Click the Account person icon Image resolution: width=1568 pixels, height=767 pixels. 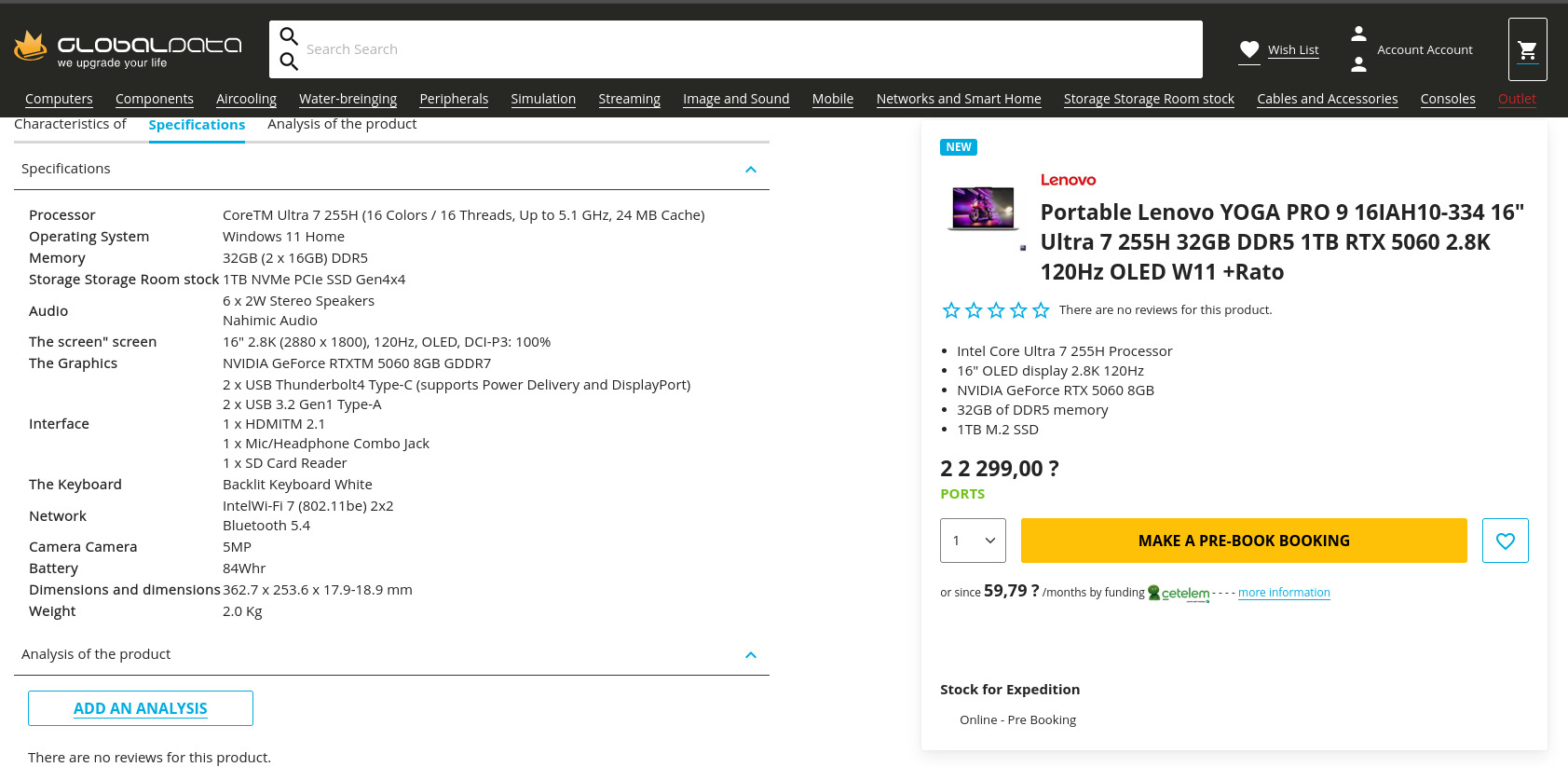[1358, 34]
